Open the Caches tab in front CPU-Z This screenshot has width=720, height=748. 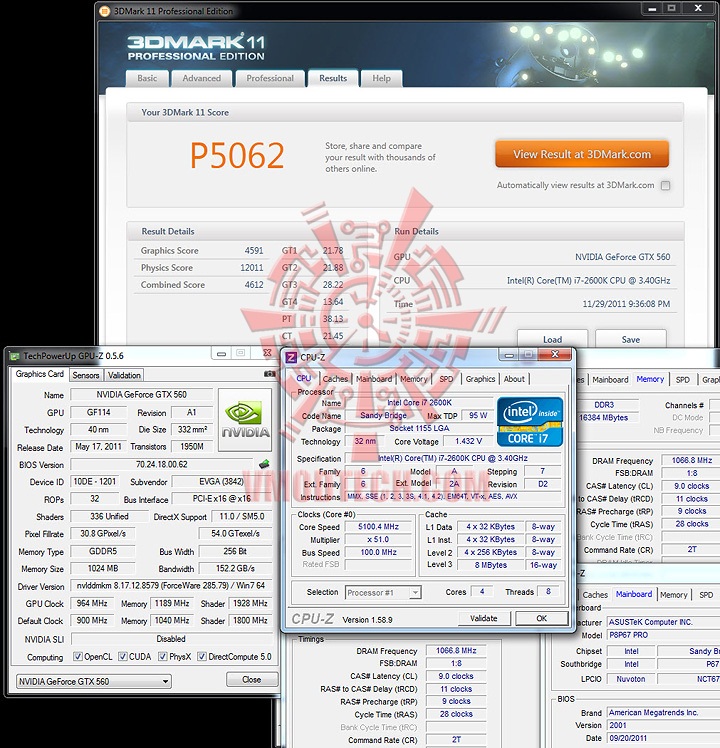[x=335, y=379]
